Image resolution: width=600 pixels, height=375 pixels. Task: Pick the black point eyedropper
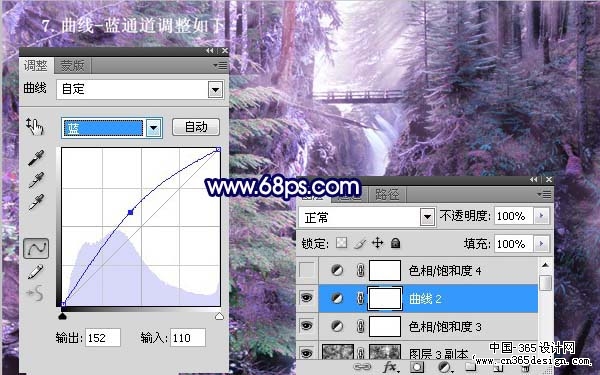click(36, 158)
